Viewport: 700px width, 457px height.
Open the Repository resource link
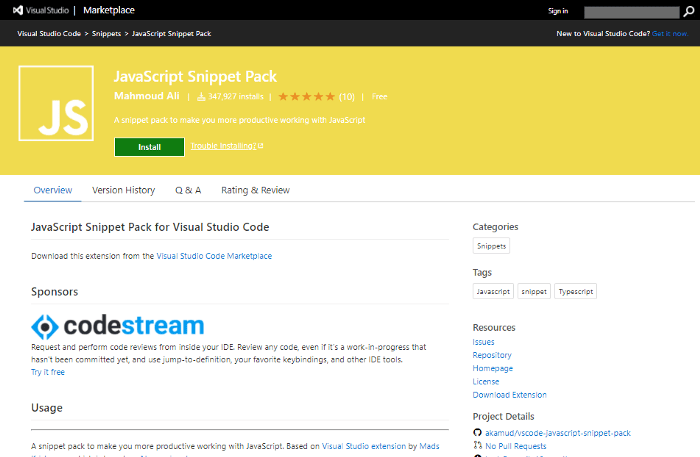(492, 355)
